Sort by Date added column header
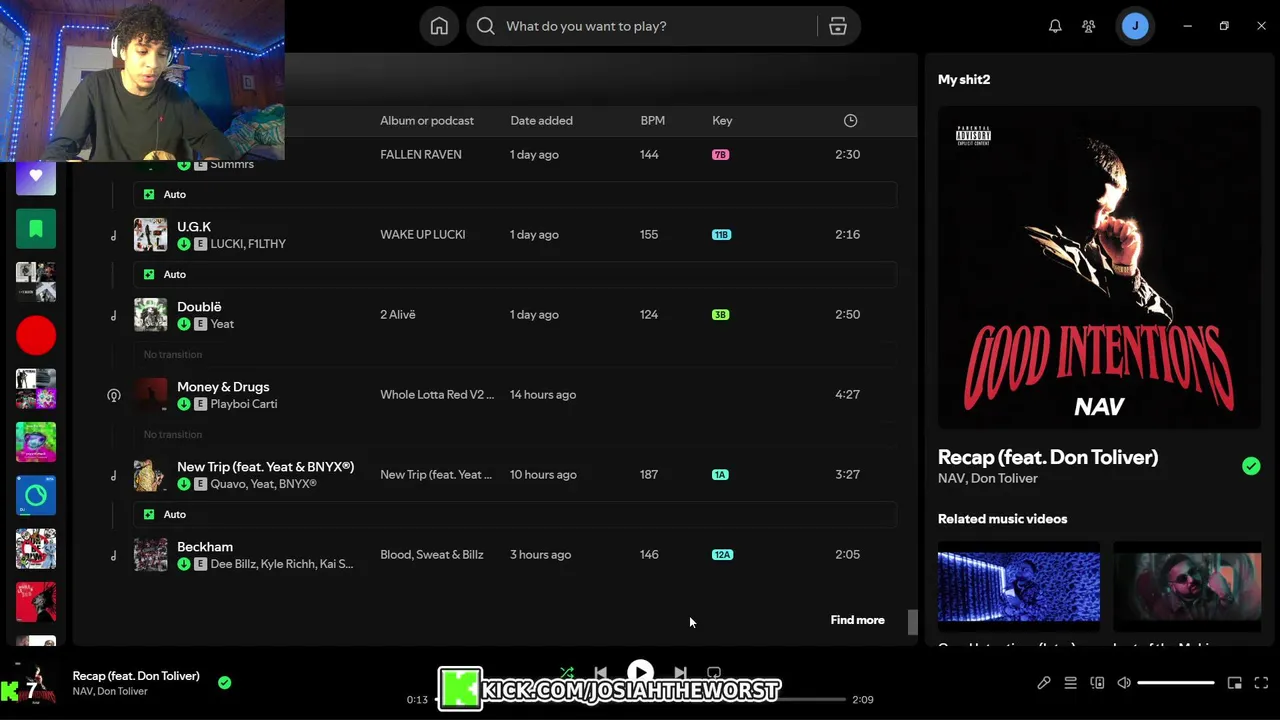The height and width of the screenshot is (720, 1280). [x=541, y=120]
